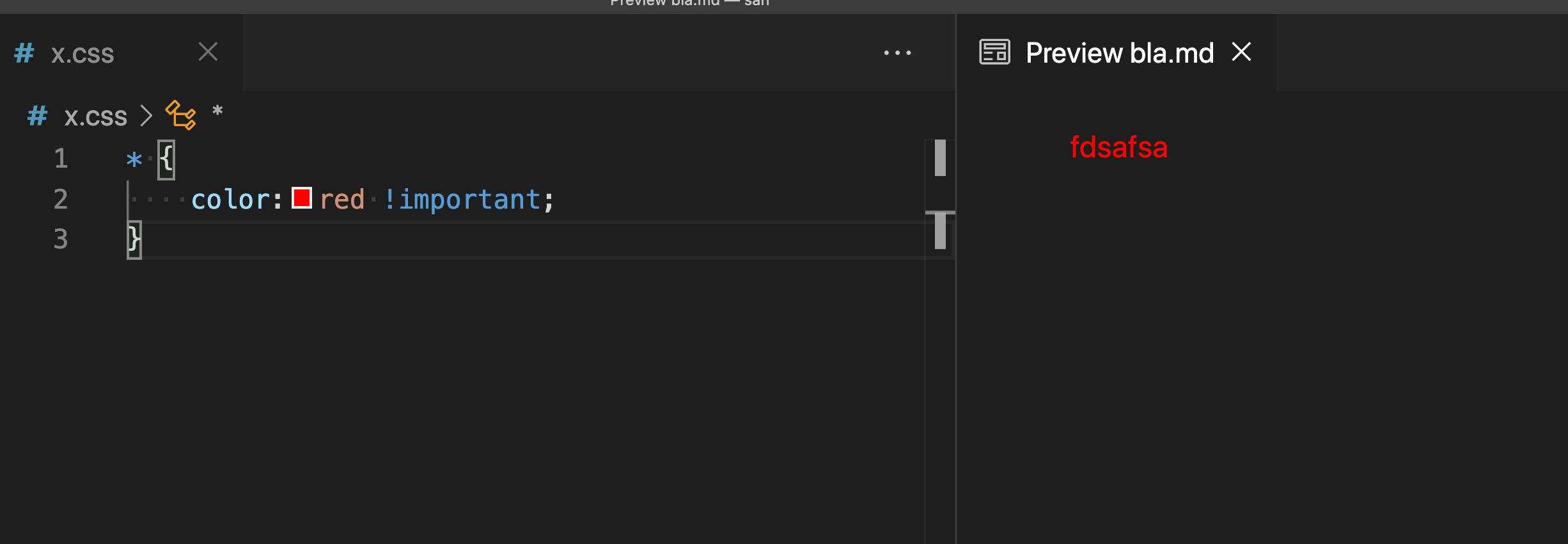Click line number 2 in the editor
The image size is (1568, 544).
tap(61, 199)
